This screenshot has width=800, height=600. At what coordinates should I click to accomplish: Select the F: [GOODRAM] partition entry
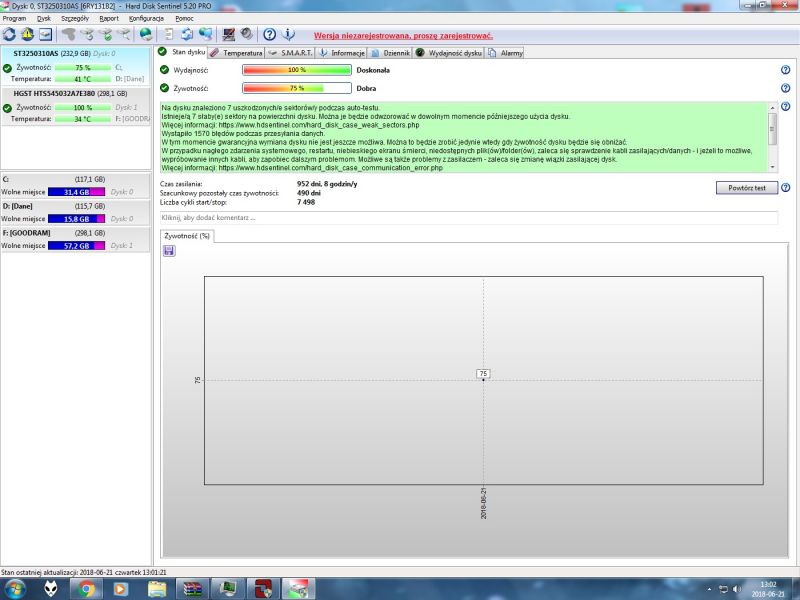point(76,239)
